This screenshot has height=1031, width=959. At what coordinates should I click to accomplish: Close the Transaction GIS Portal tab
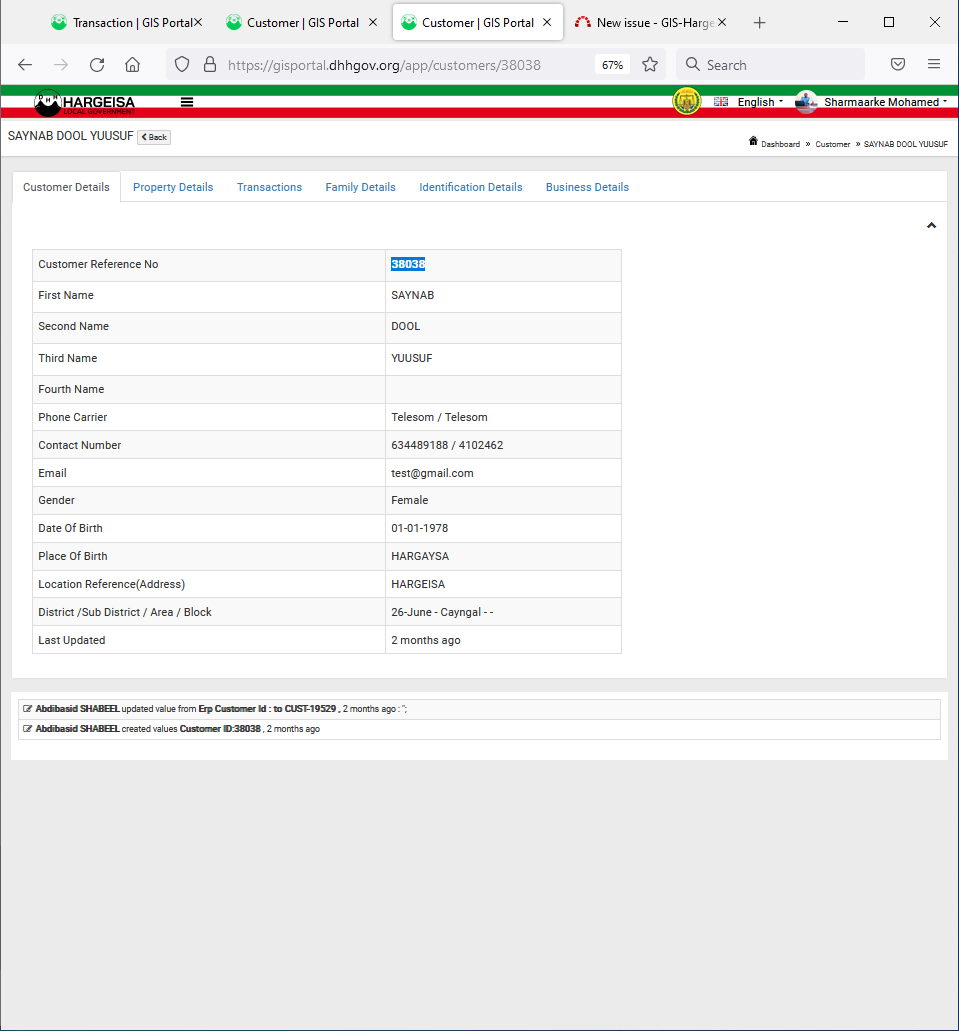[x=198, y=22]
